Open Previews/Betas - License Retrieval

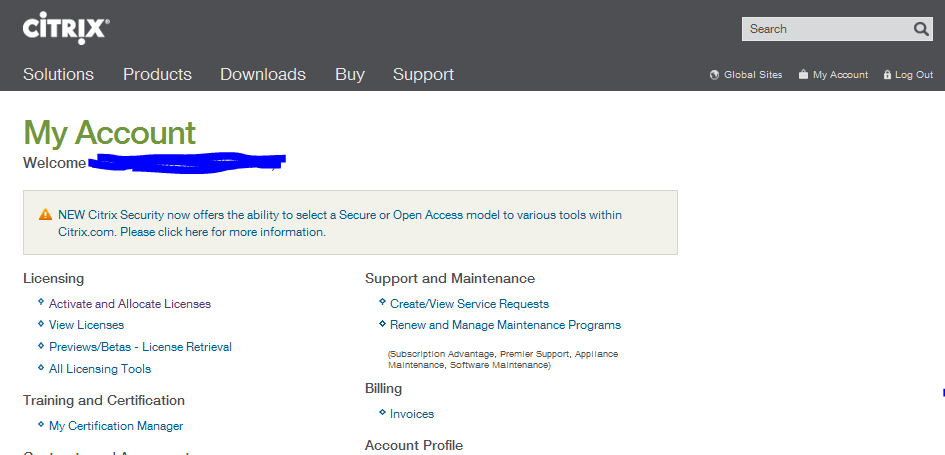click(x=140, y=347)
